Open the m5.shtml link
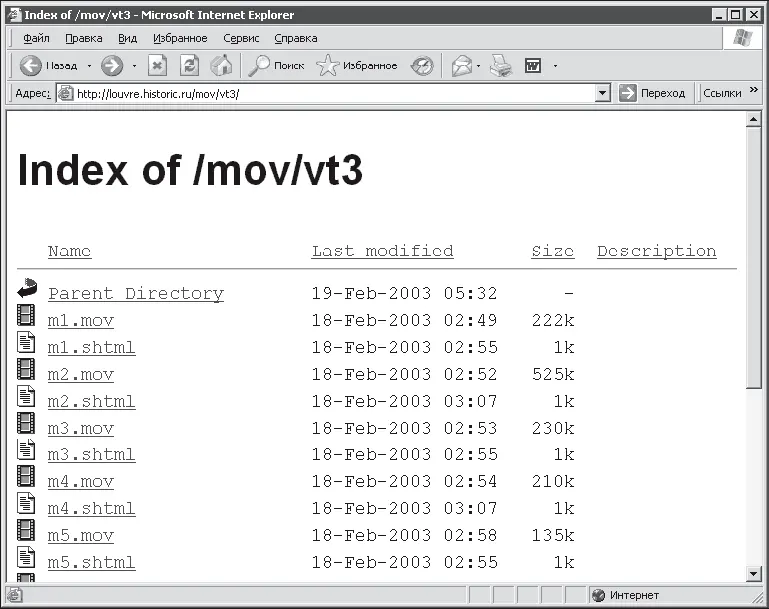The image size is (769, 609). (92, 562)
